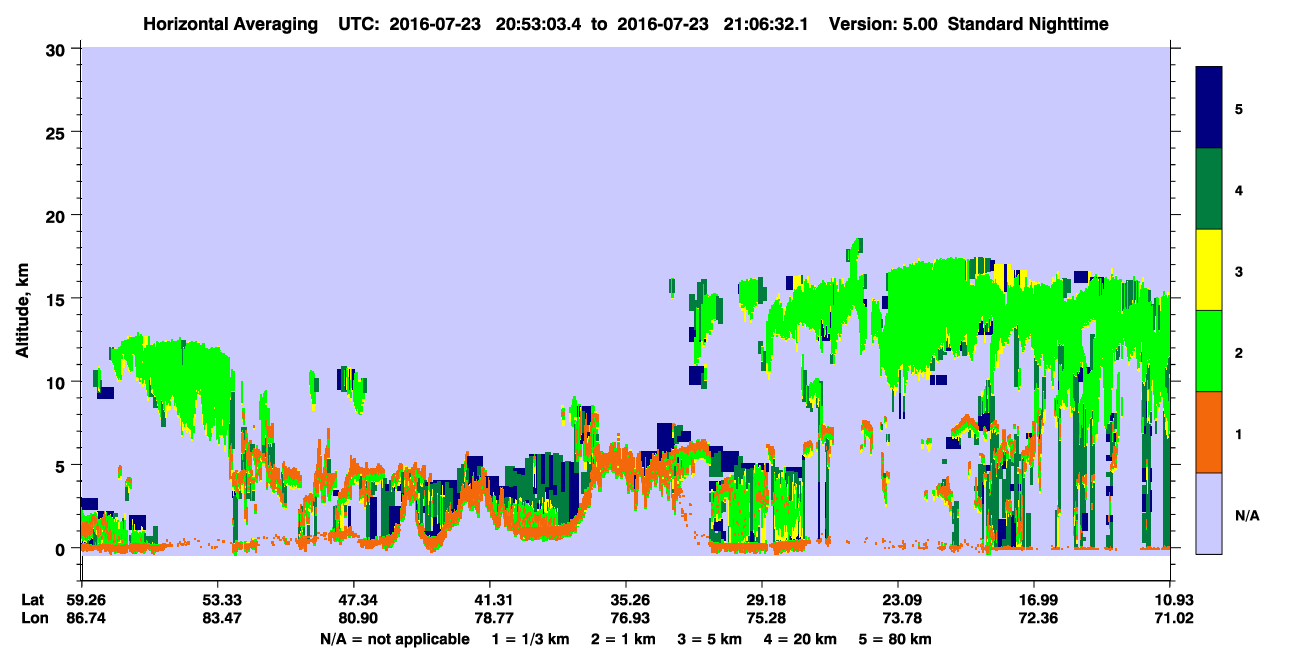Click the 10 km altitude tick label
The height and width of the screenshot is (667, 1300).
[55, 382]
